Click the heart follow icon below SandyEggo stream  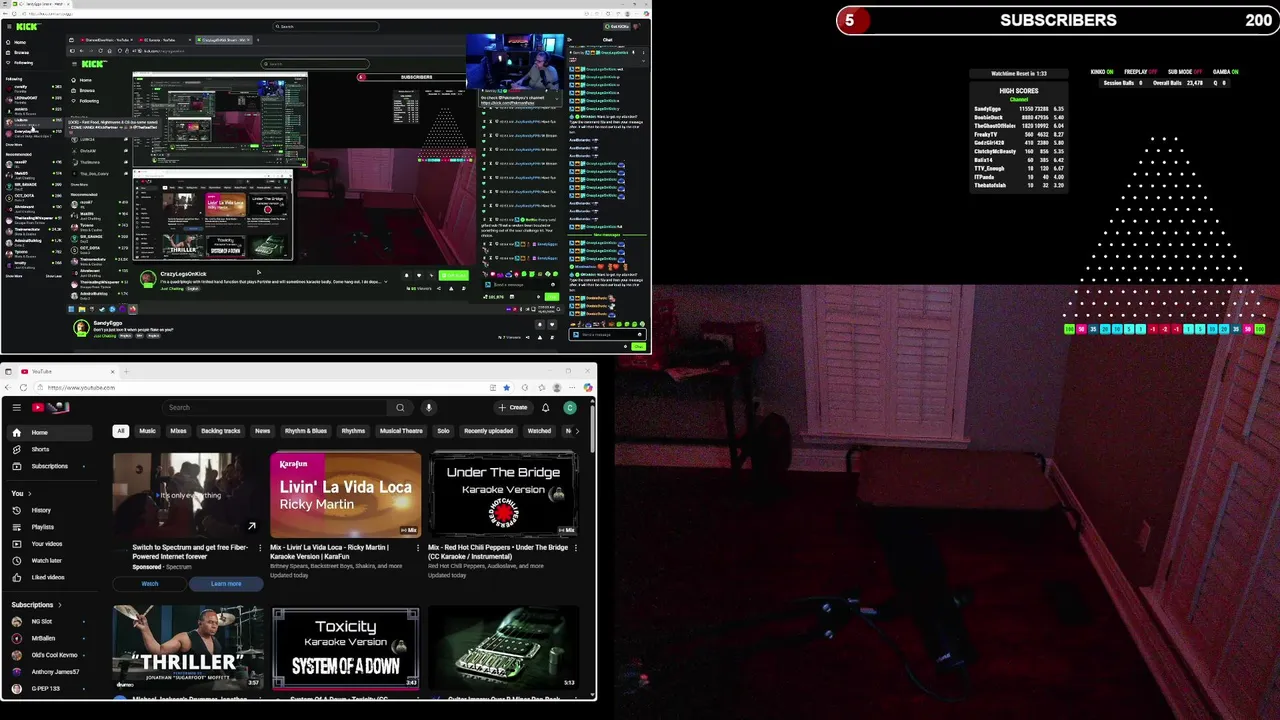click(552, 324)
